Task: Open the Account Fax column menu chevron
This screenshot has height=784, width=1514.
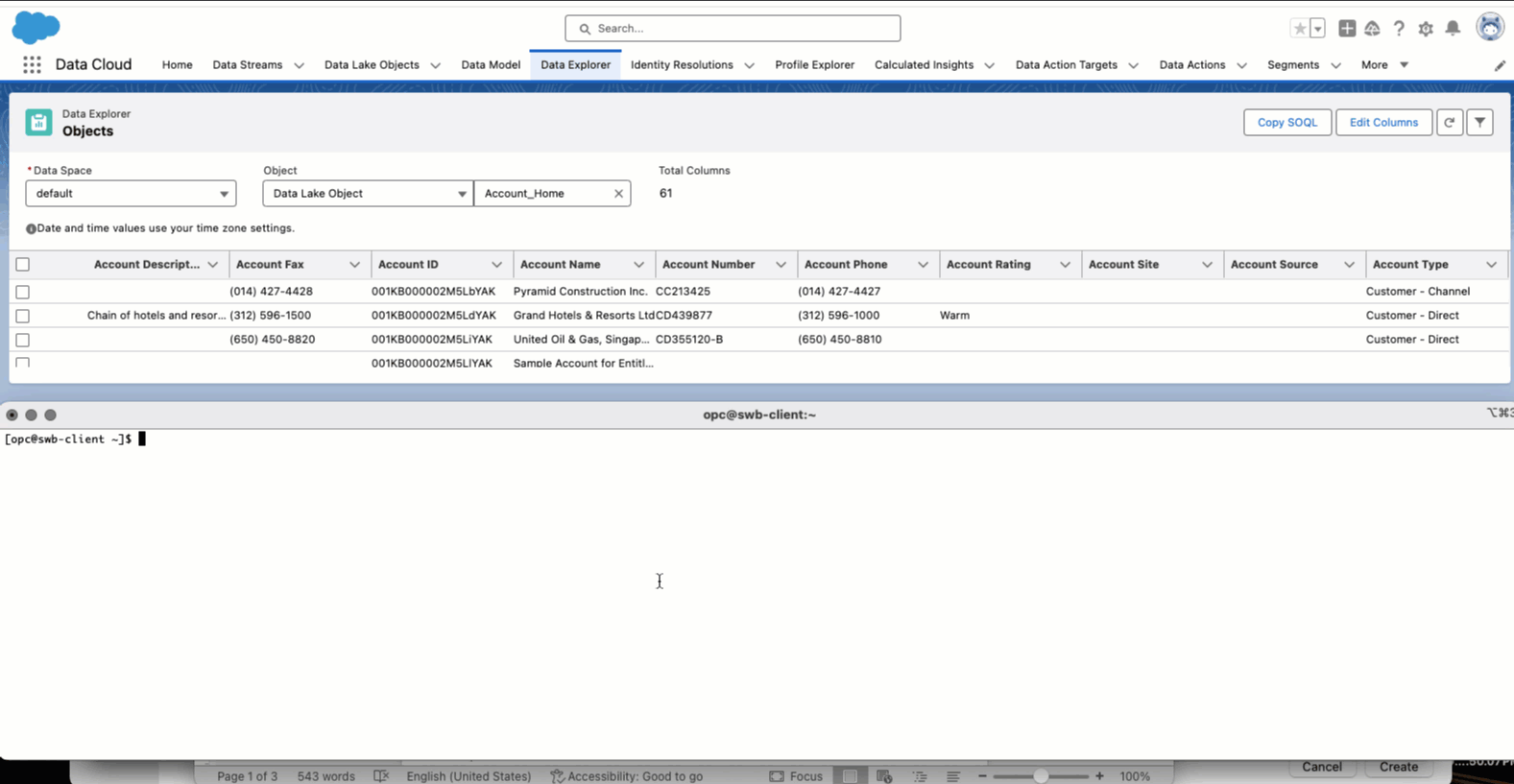Action: pyautogui.click(x=354, y=265)
